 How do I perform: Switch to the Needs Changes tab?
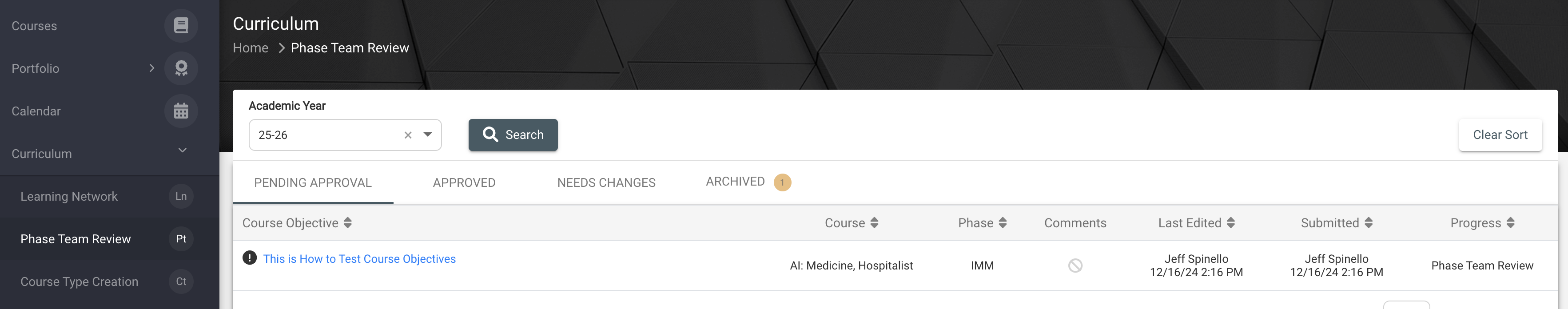(606, 182)
